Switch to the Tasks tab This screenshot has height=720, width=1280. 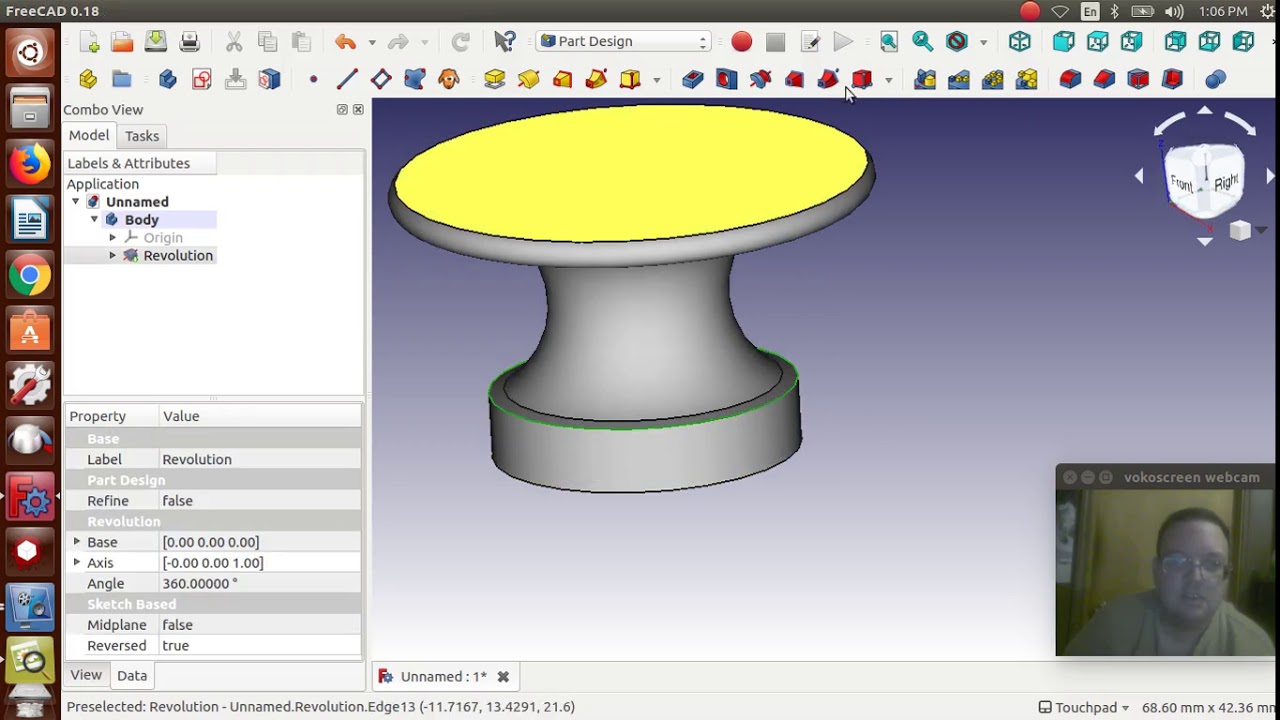(142, 136)
